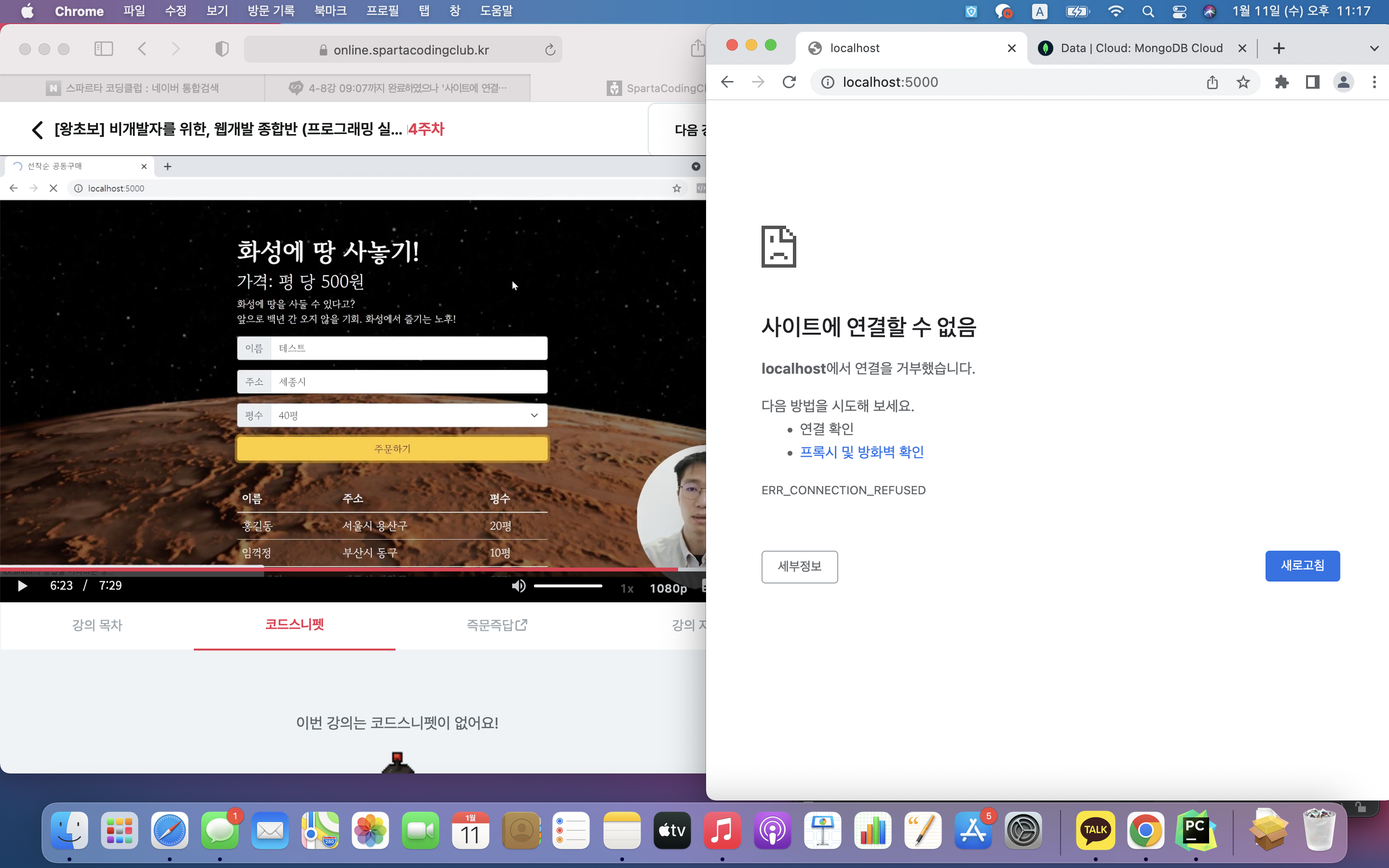Open Apple menu
This screenshot has height=868, width=1389.
point(27,11)
